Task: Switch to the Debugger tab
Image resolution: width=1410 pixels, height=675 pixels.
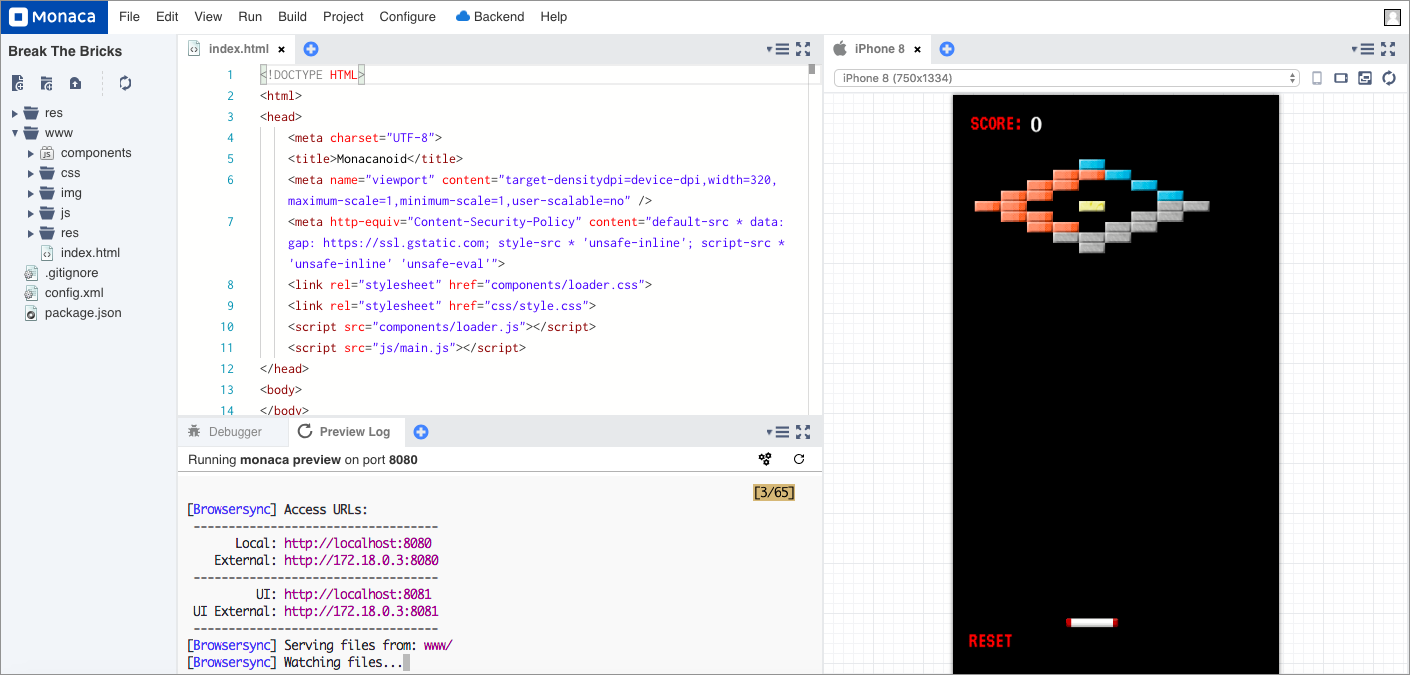Action: coord(233,432)
